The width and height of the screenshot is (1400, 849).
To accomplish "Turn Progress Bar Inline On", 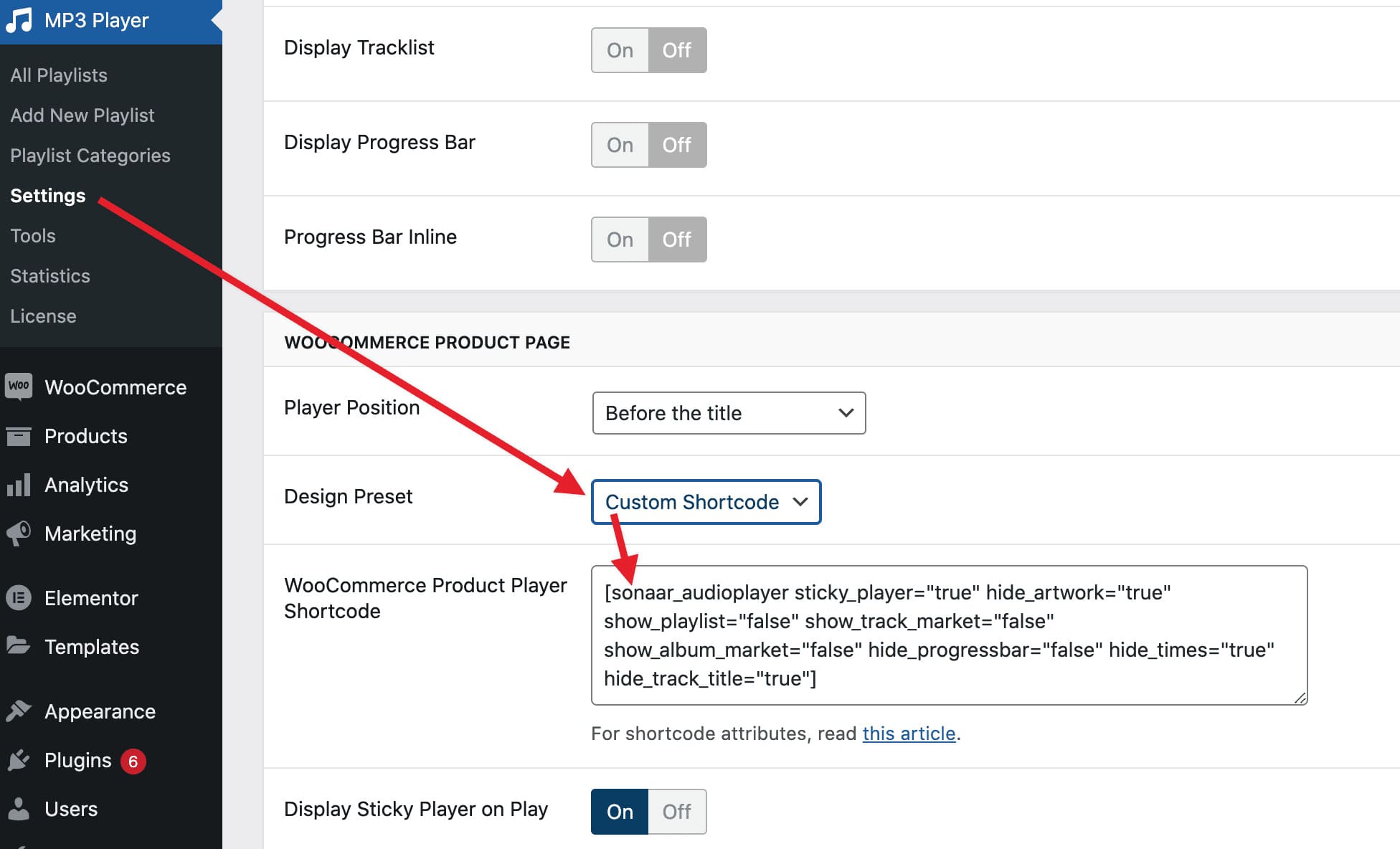I will tap(620, 239).
